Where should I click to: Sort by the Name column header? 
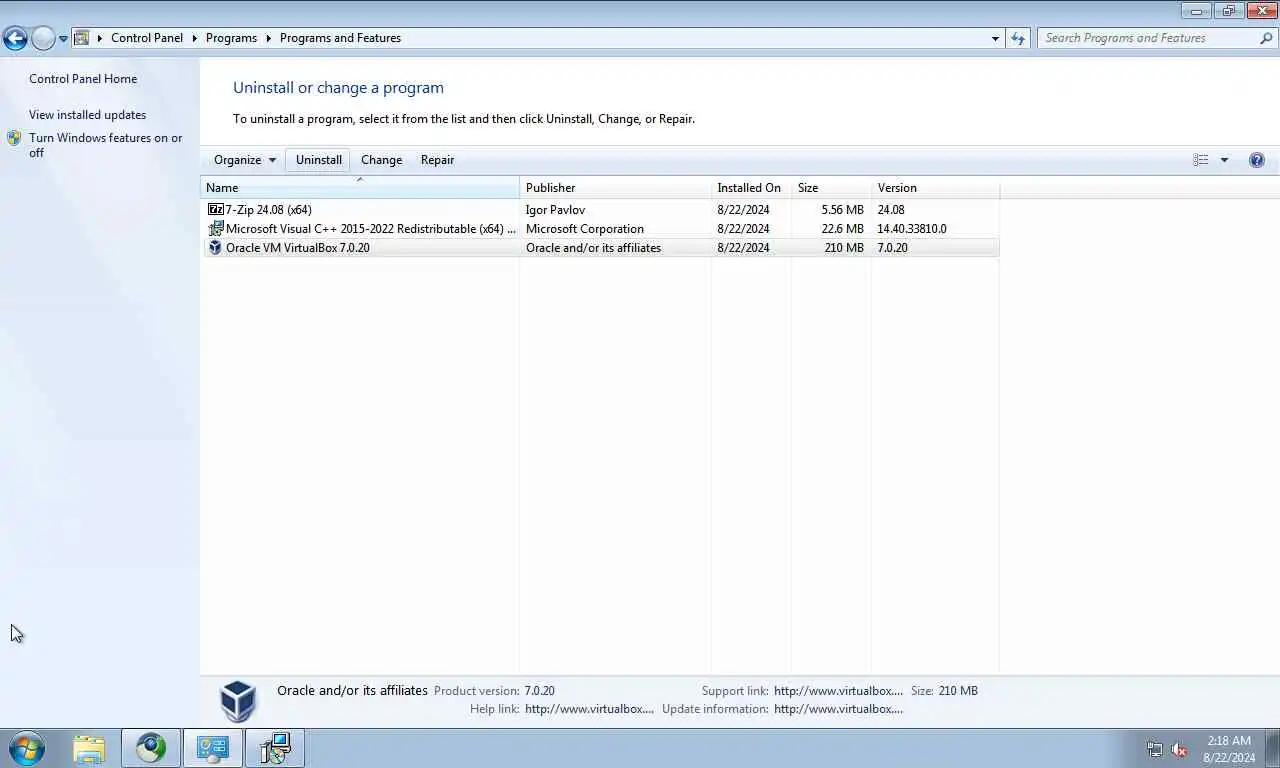click(360, 188)
